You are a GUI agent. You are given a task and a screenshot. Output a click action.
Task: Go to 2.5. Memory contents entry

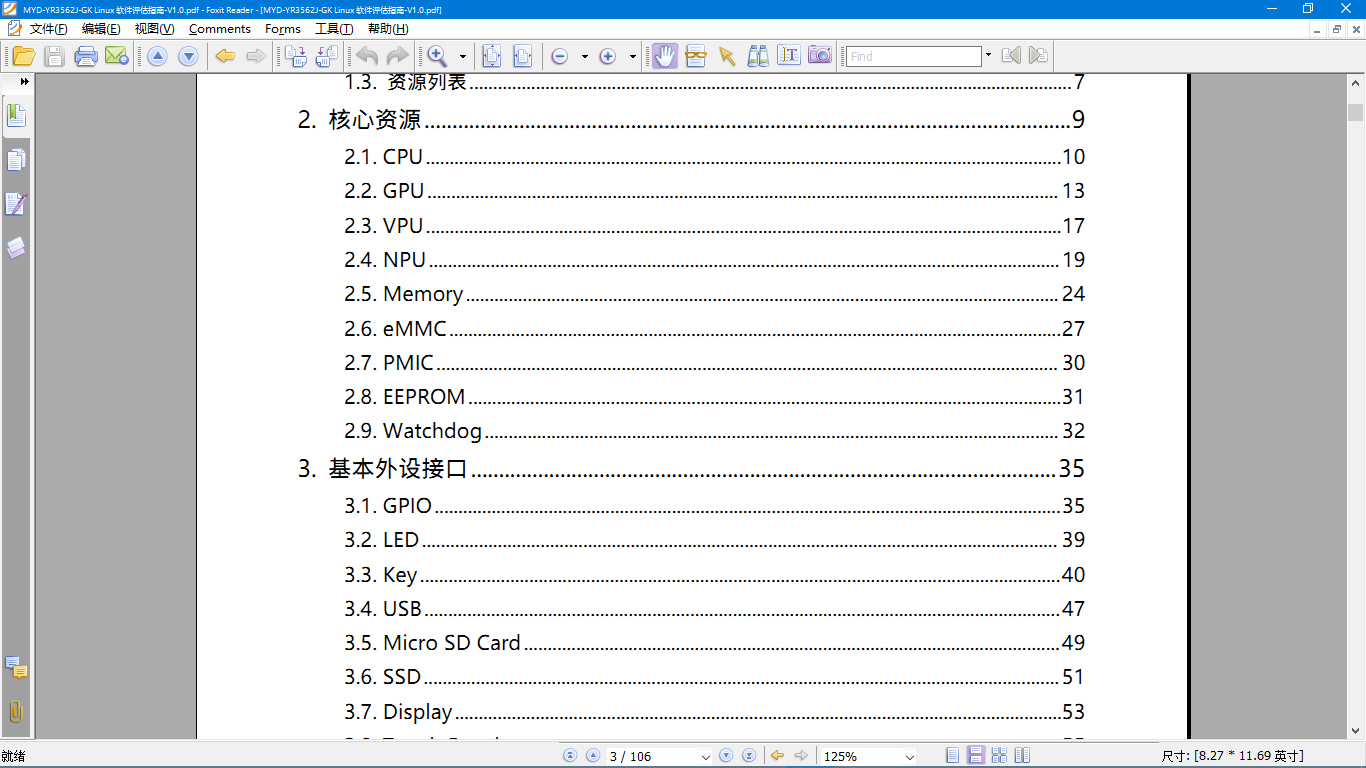coord(715,294)
